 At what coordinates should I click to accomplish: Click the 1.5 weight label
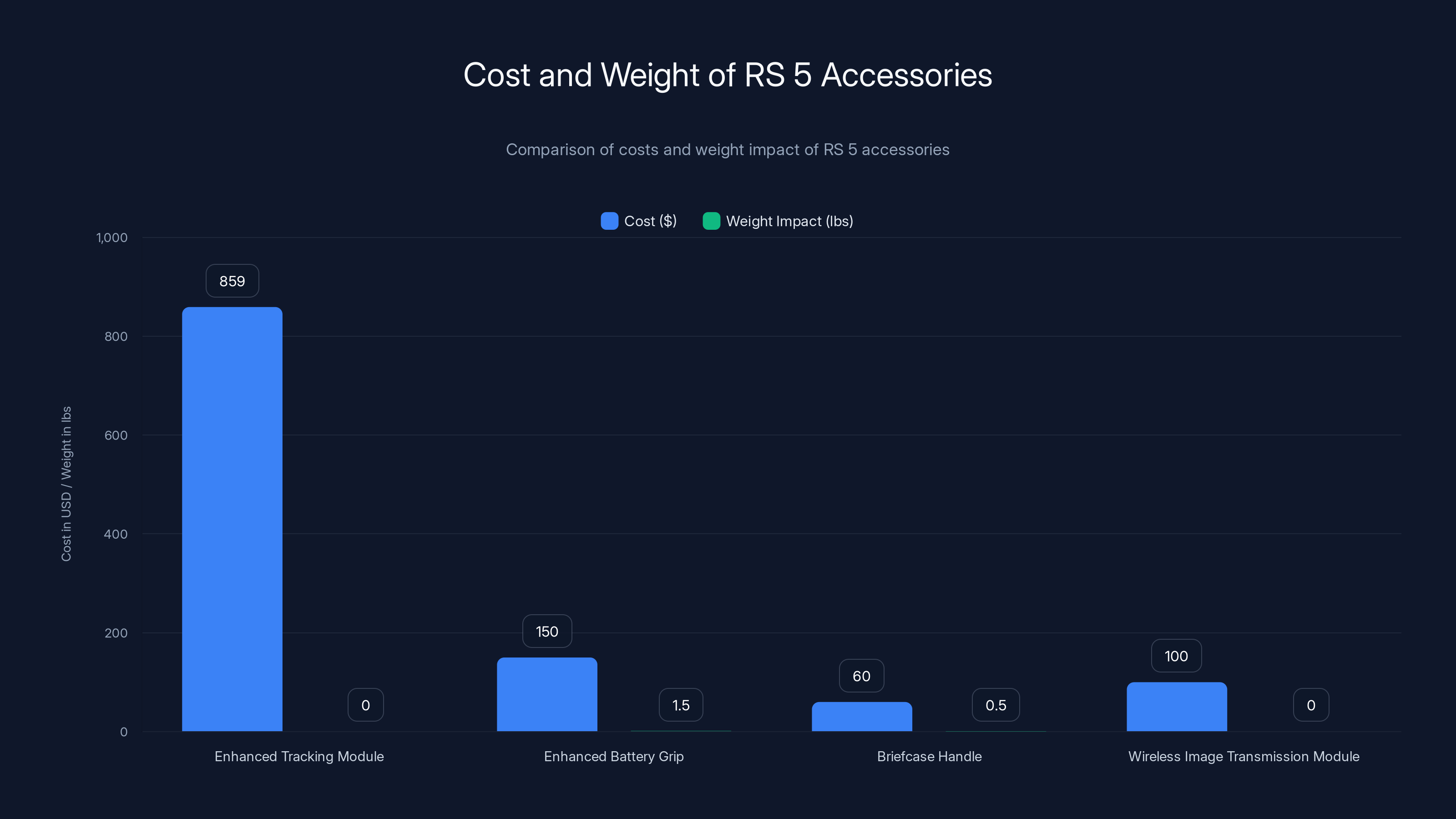pos(681,704)
